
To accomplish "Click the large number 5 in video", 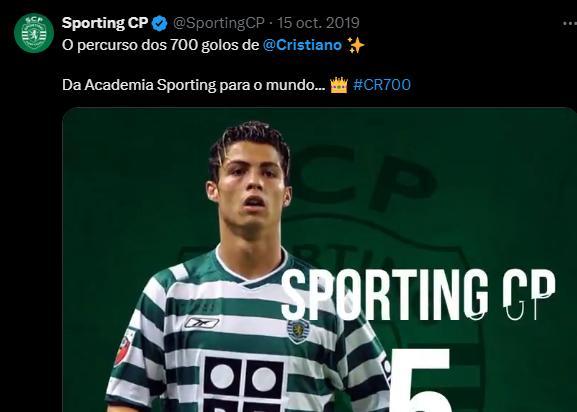I will pos(421,380).
